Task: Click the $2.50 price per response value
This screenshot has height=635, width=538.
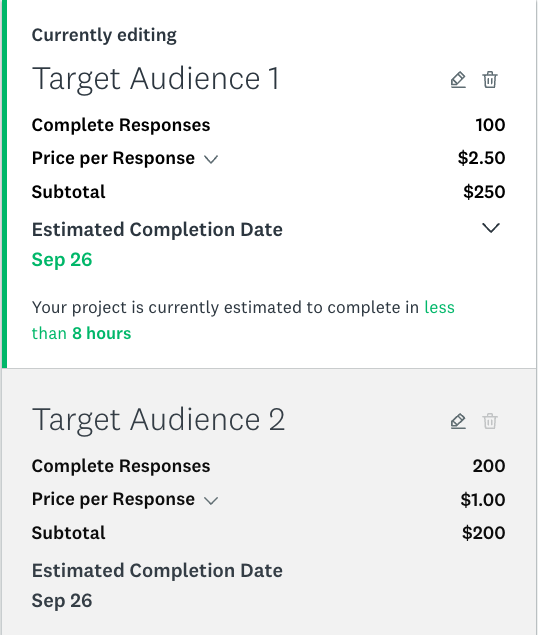Action: 482,158
